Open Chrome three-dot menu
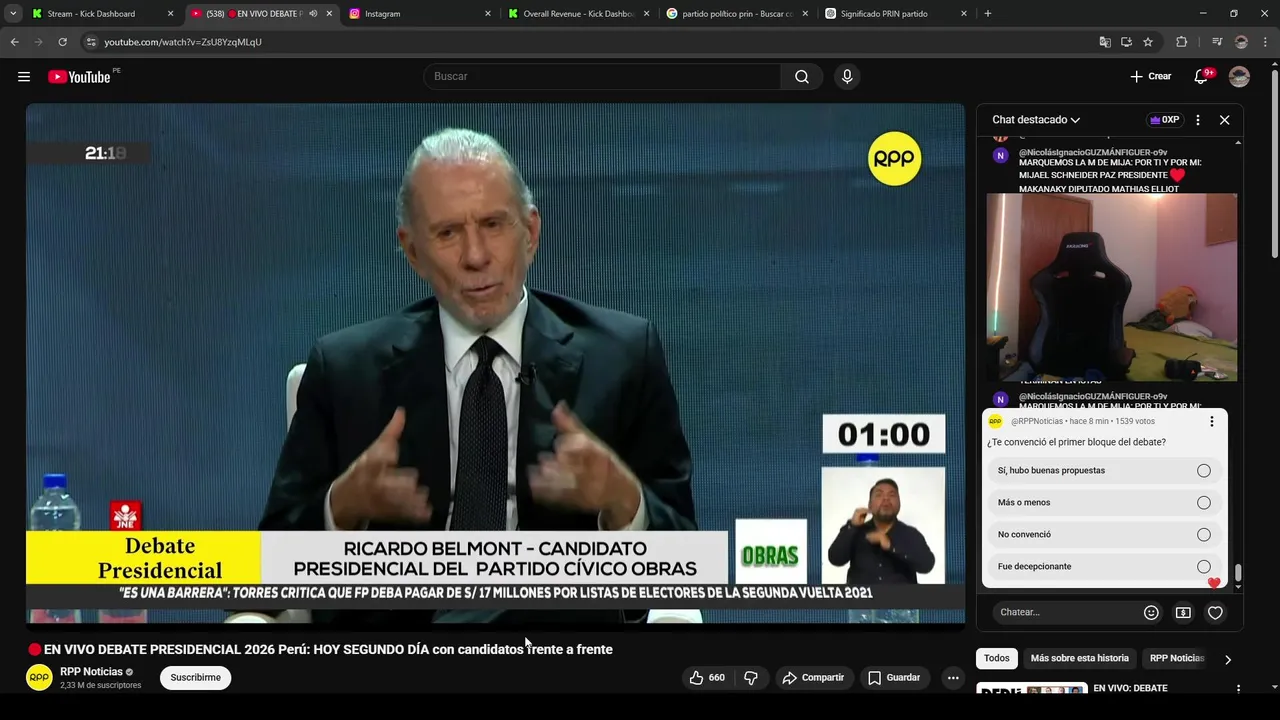Screen dimensions: 1280x720 1265,42
